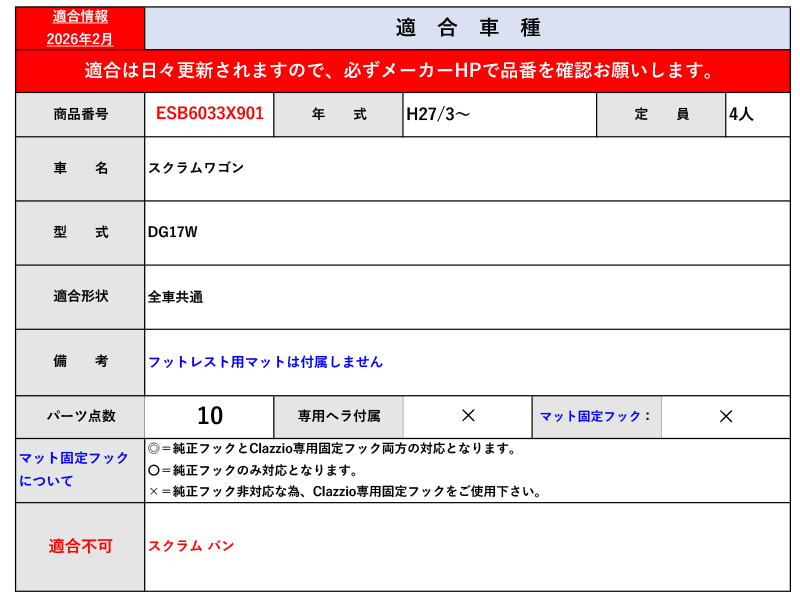800x599 pixels.
Task: Click the 適合情報 underlined heading
Action: pyautogui.click(x=80, y=17)
